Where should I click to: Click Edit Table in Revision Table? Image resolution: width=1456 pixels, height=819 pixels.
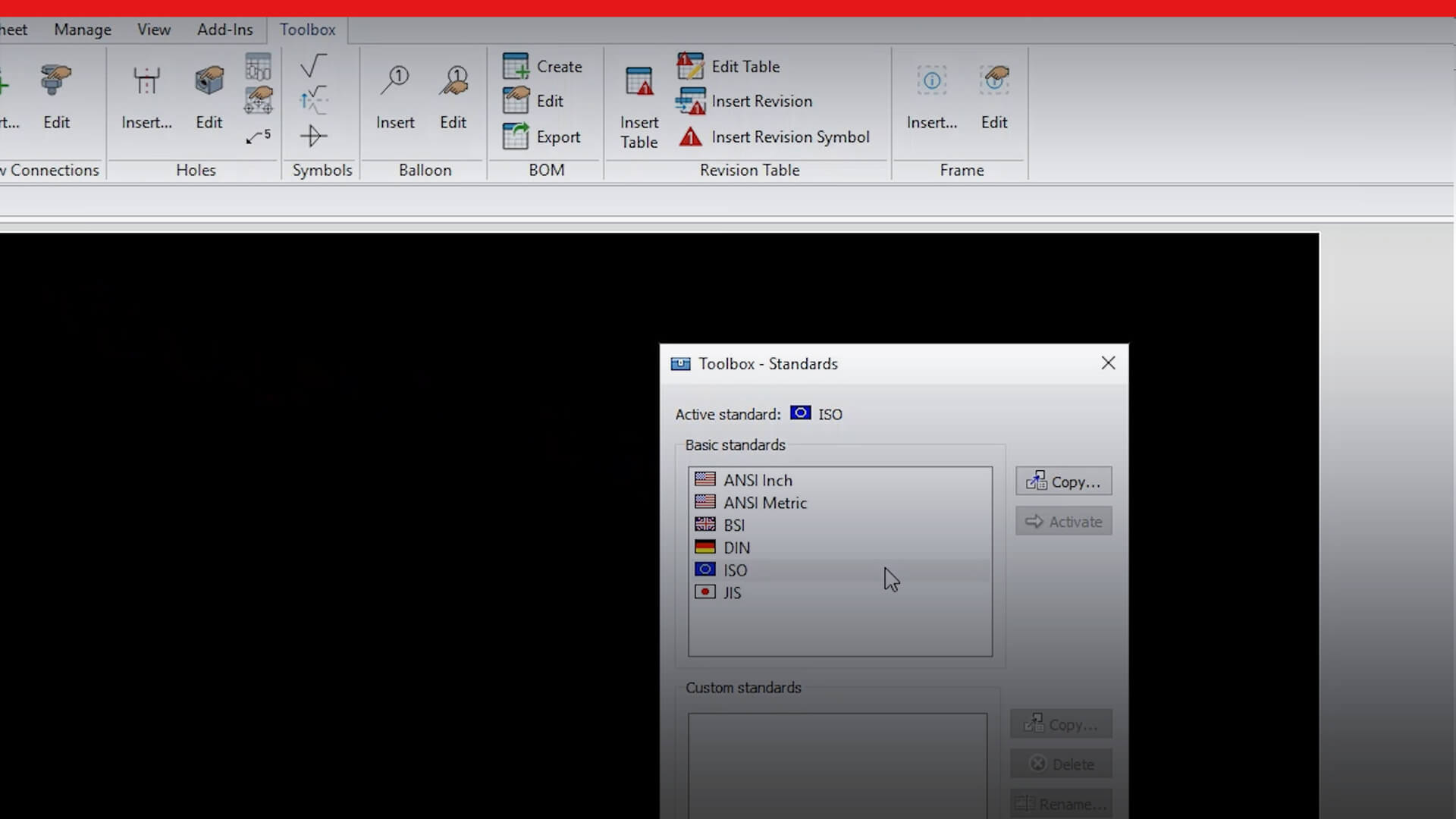tap(729, 67)
